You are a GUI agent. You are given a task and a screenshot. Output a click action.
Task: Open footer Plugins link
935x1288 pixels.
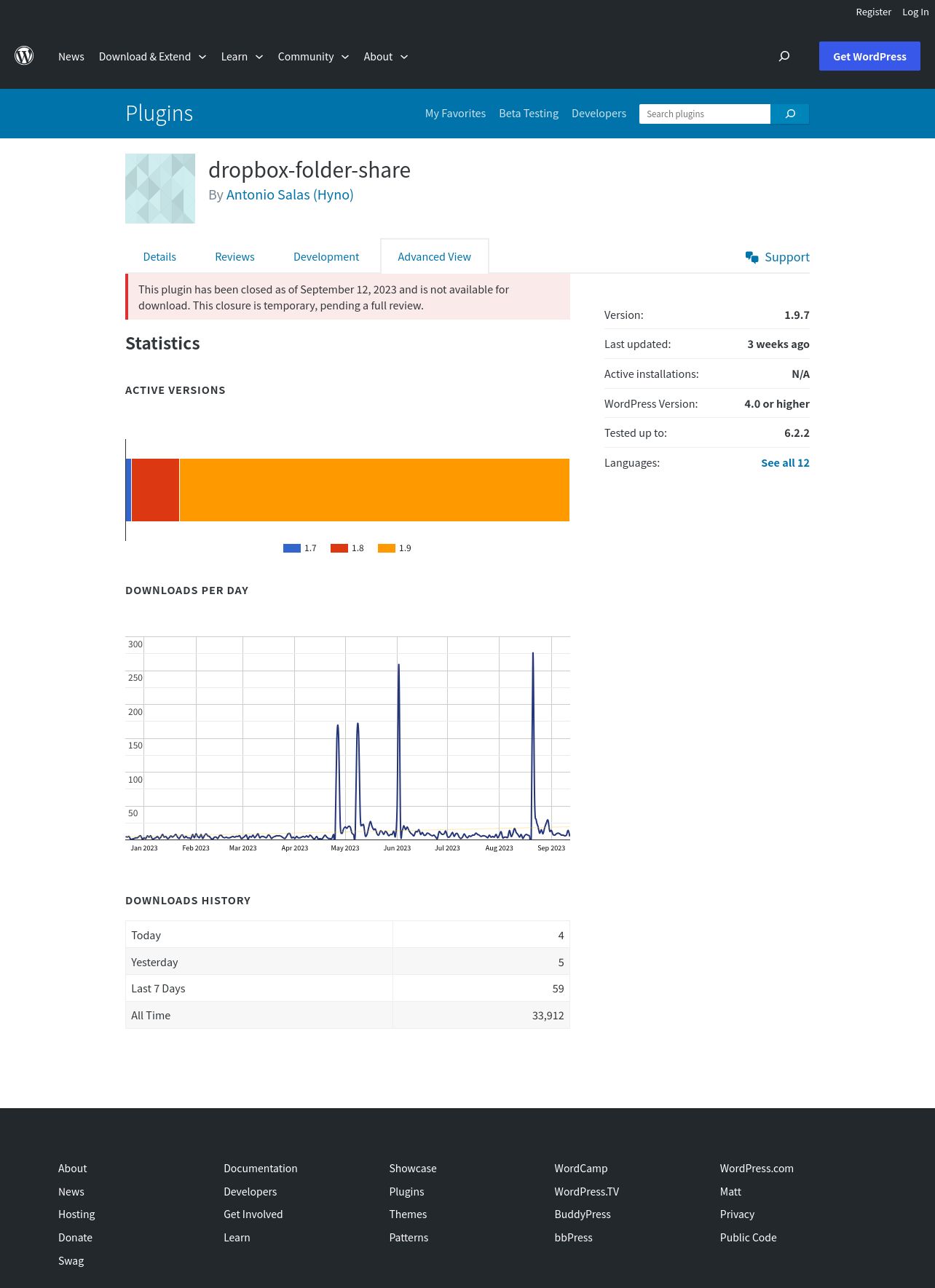tap(406, 1192)
